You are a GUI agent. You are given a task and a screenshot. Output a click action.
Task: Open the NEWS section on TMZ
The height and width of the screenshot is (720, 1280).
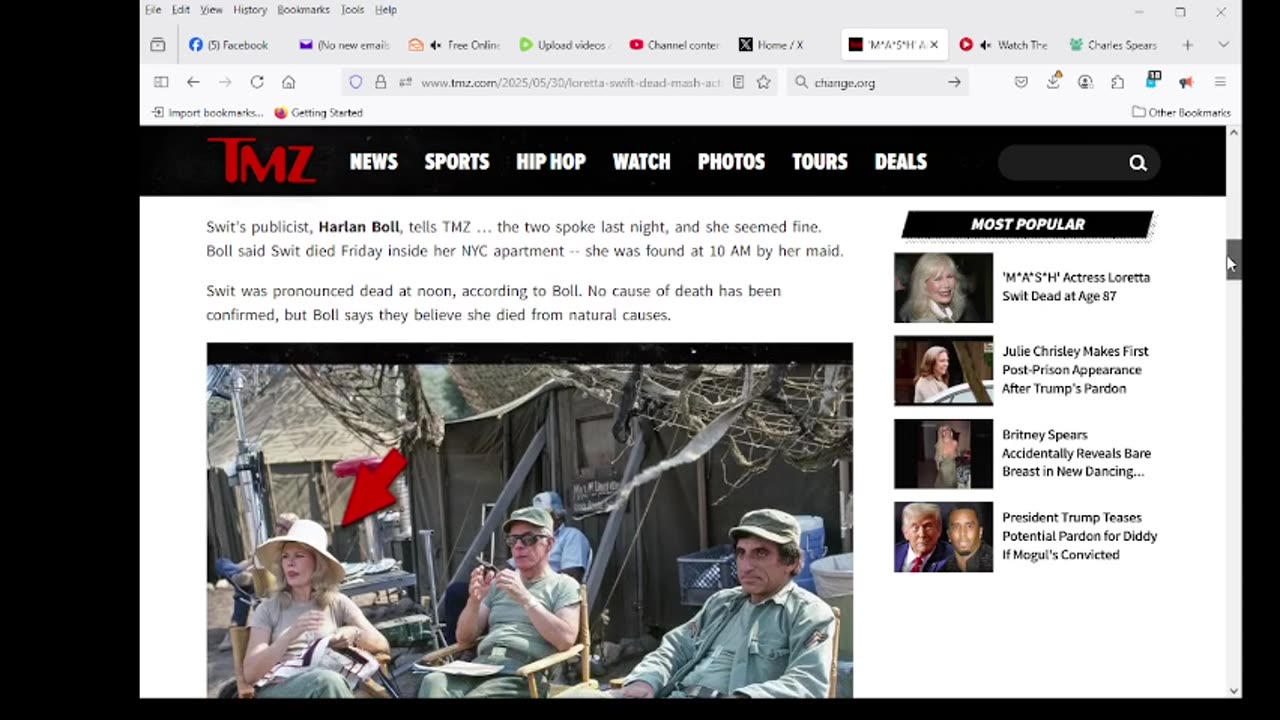coord(374,161)
